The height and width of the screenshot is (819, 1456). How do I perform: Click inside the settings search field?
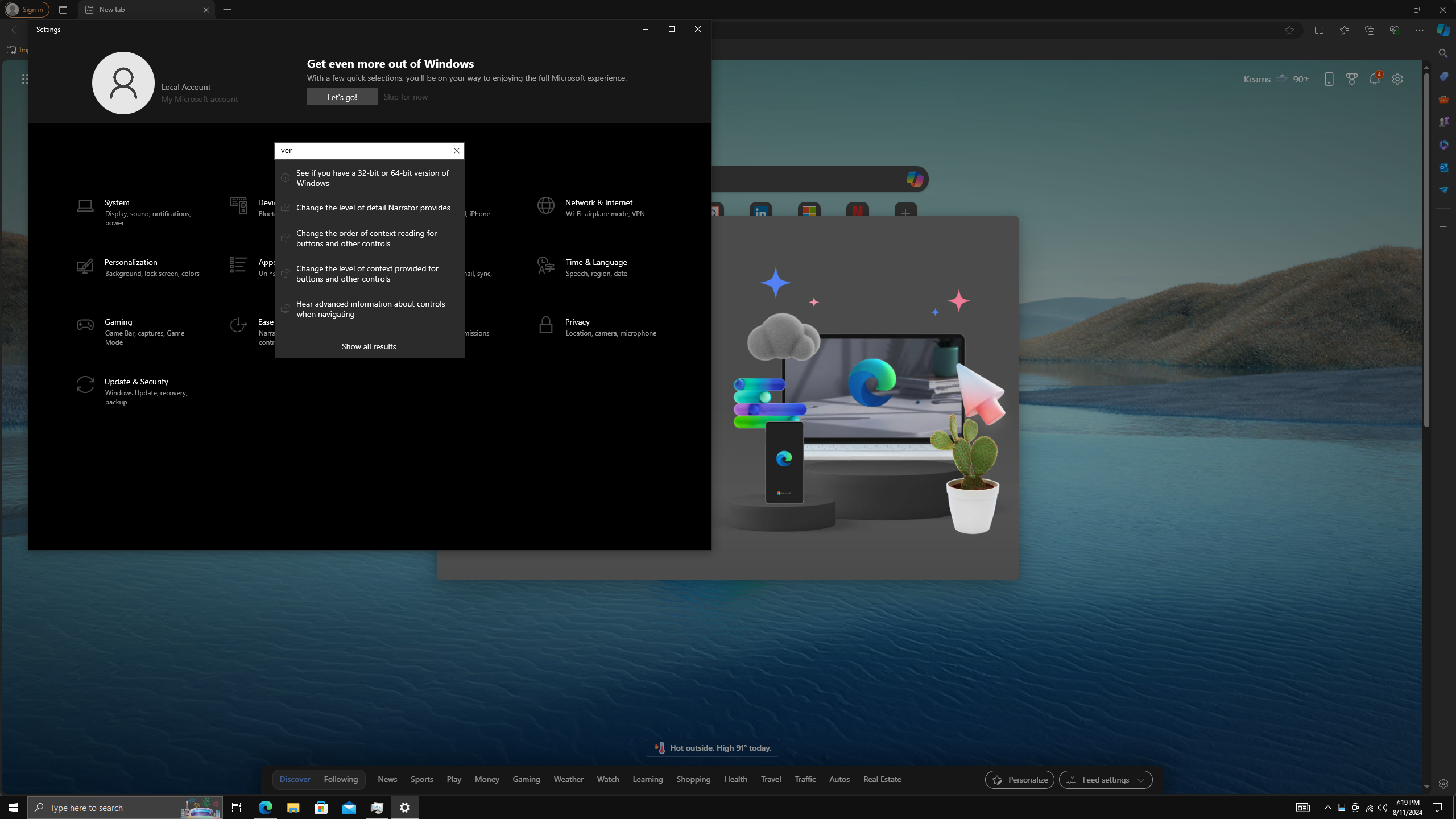(x=364, y=151)
